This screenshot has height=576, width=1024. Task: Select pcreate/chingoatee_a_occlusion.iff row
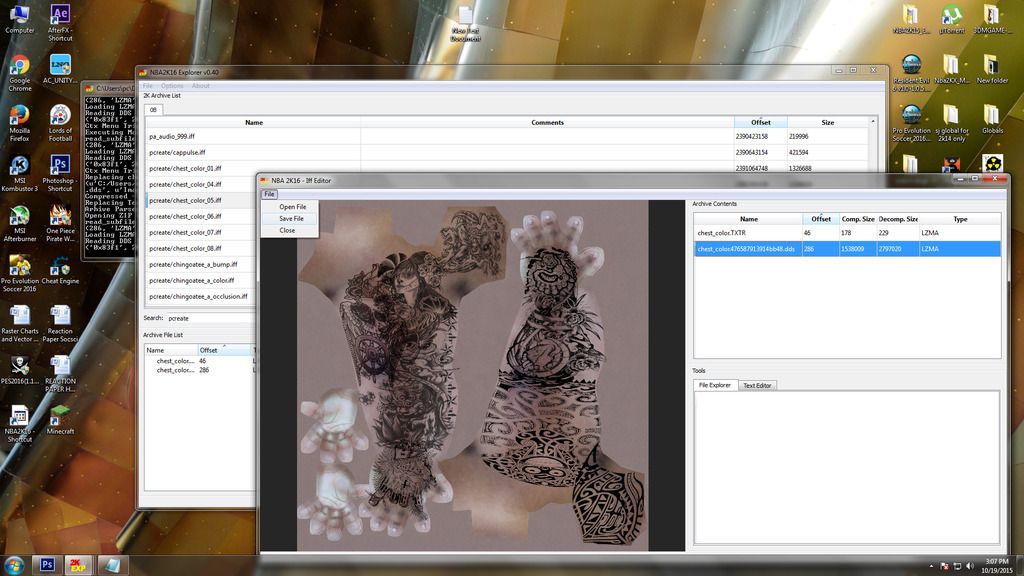201,296
